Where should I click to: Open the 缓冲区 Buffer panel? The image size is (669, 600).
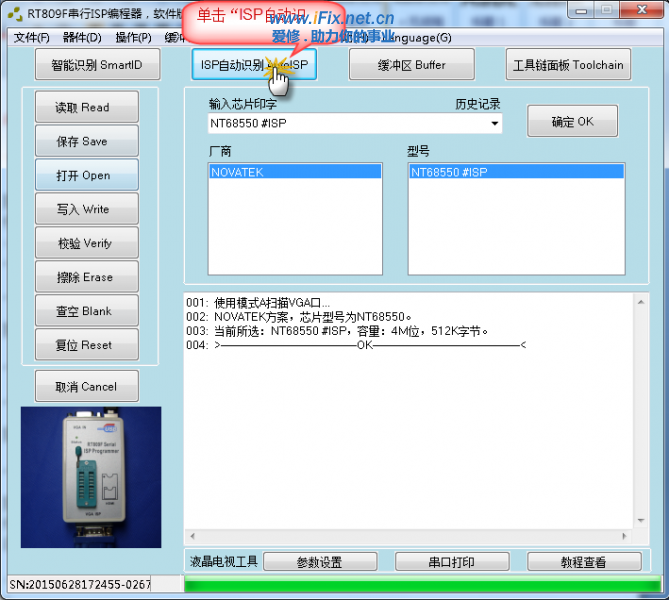point(411,66)
